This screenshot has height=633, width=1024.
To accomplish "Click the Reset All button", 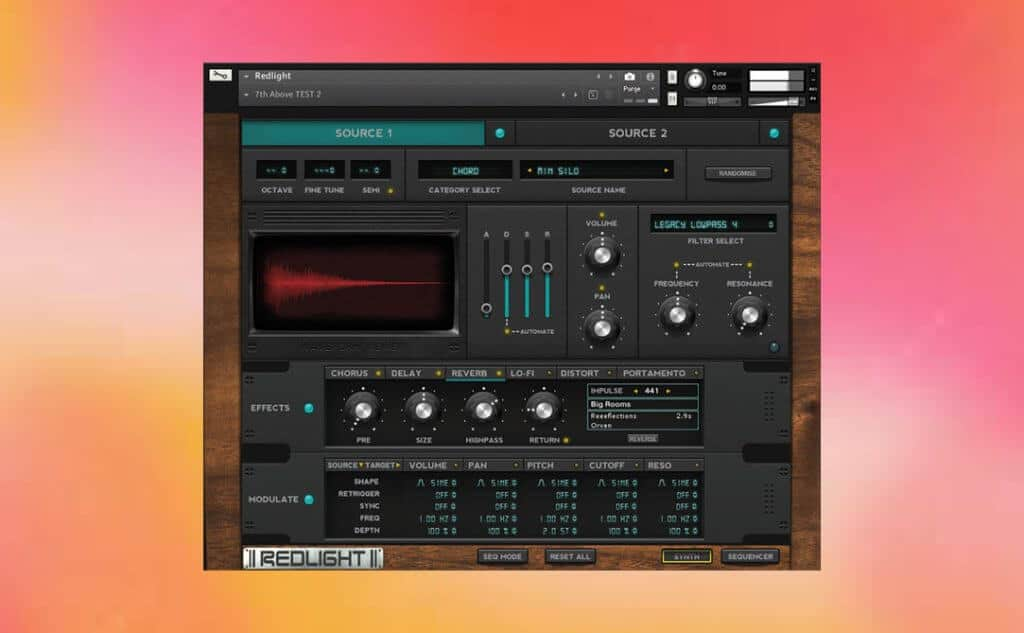I will pyautogui.click(x=571, y=556).
